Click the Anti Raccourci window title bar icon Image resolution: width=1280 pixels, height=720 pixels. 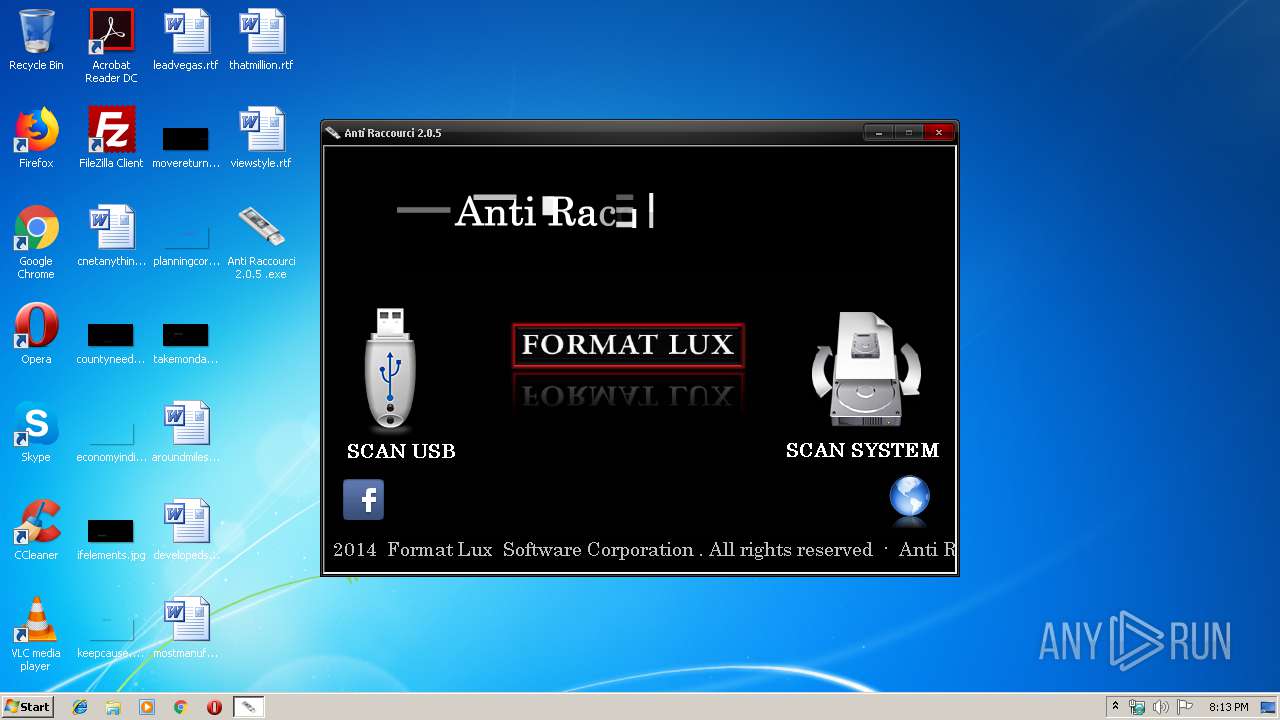[333, 133]
